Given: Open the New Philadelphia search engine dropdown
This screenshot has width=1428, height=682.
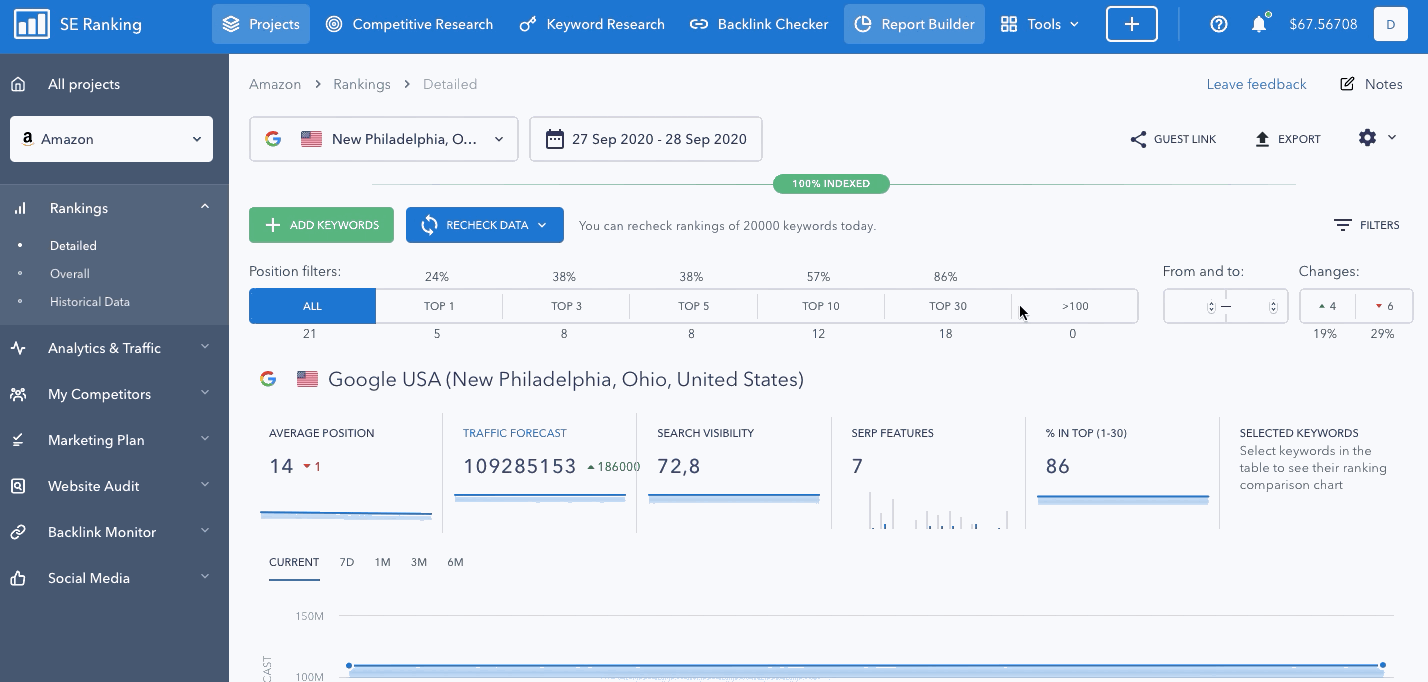Looking at the screenshot, I should (384, 139).
